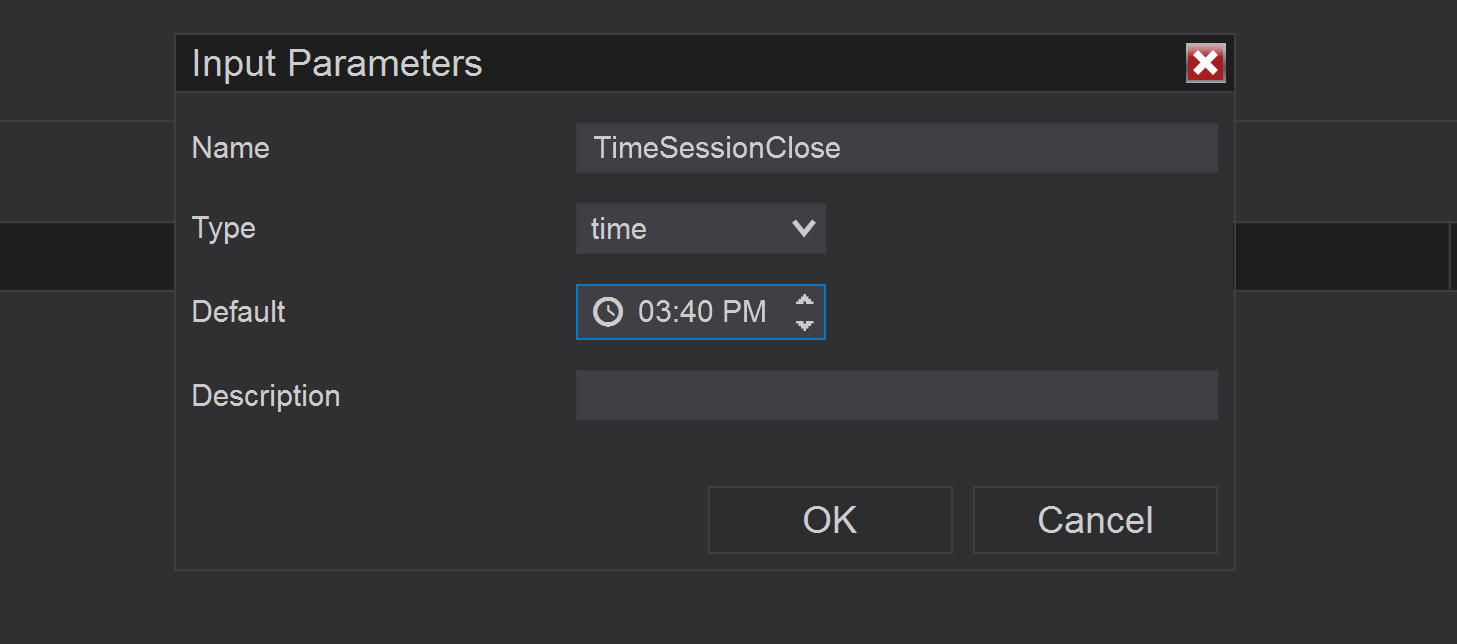Click the "Default" label

coord(239,312)
